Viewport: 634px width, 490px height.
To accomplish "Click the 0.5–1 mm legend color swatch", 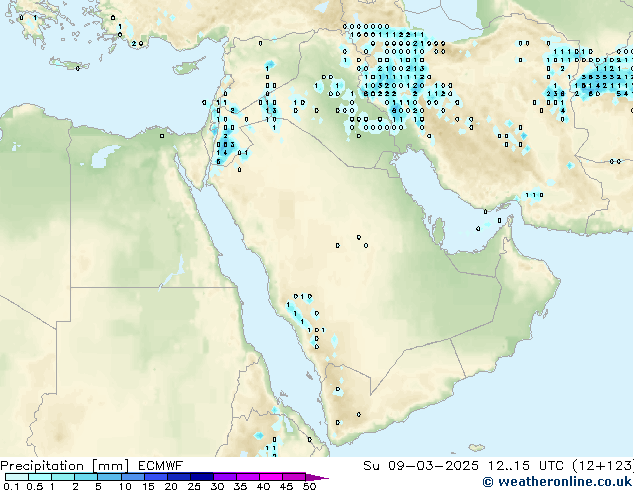I will click(x=40, y=477).
